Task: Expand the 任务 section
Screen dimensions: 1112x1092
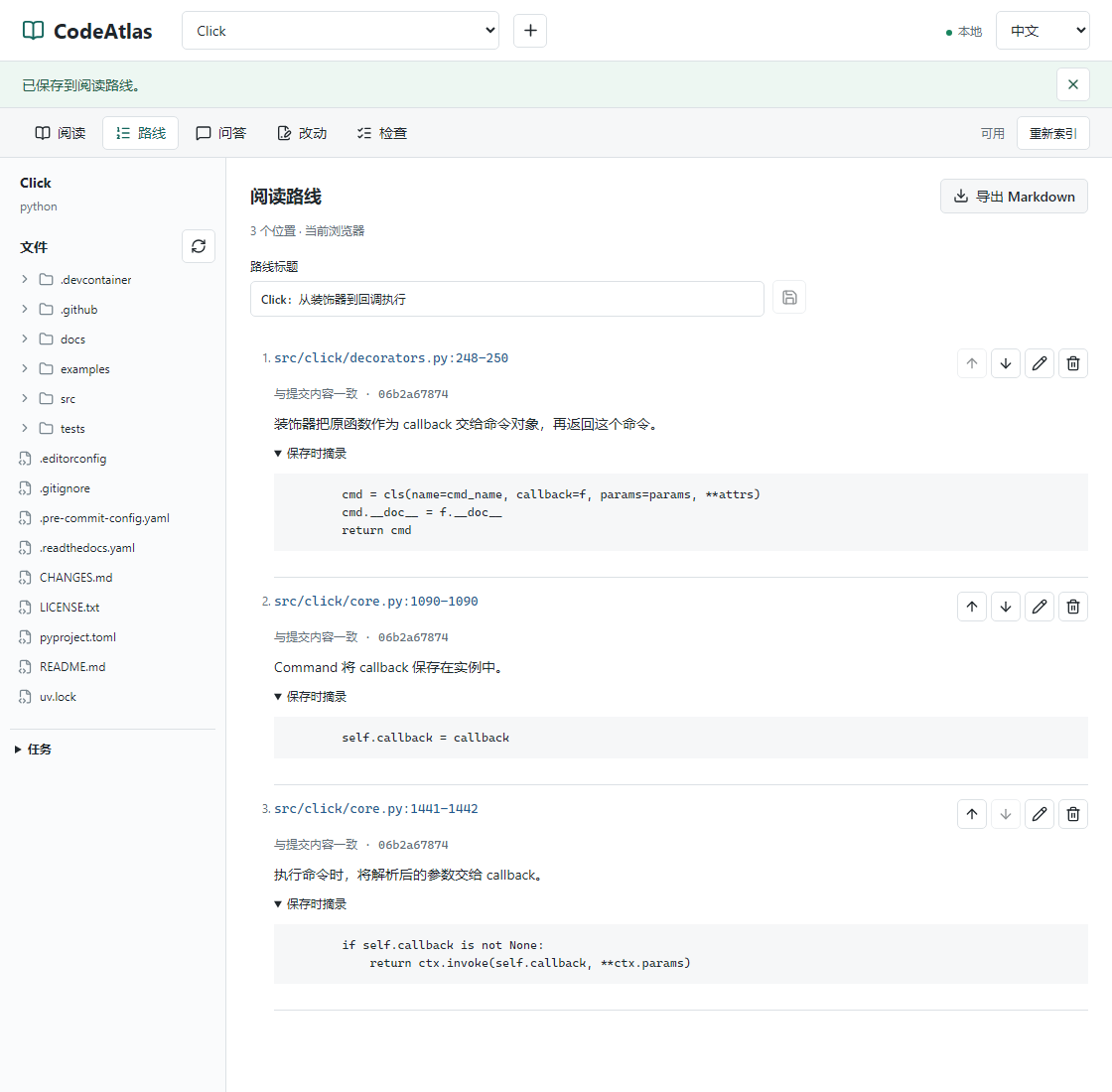Action: tap(34, 749)
